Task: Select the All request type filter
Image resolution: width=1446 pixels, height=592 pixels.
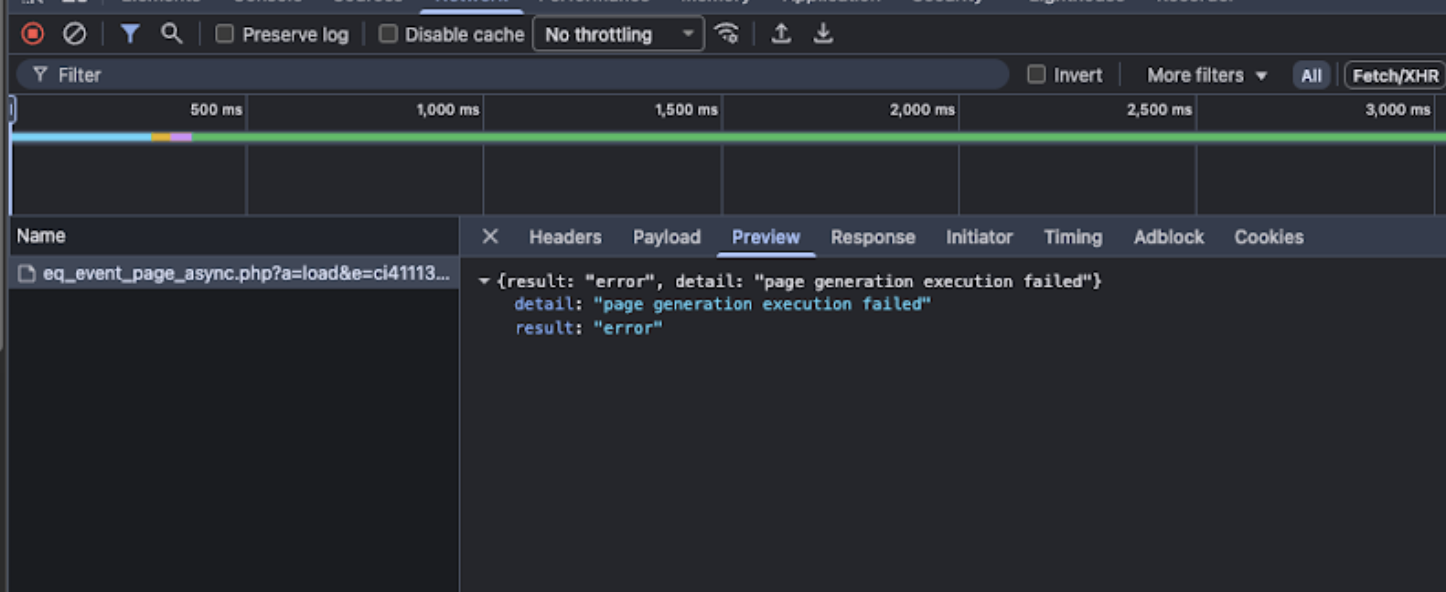Action: [1311, 75]
